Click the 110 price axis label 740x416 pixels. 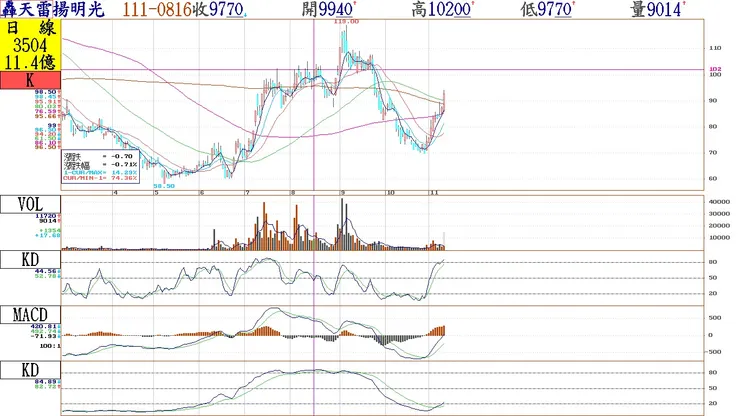(715, 48)
